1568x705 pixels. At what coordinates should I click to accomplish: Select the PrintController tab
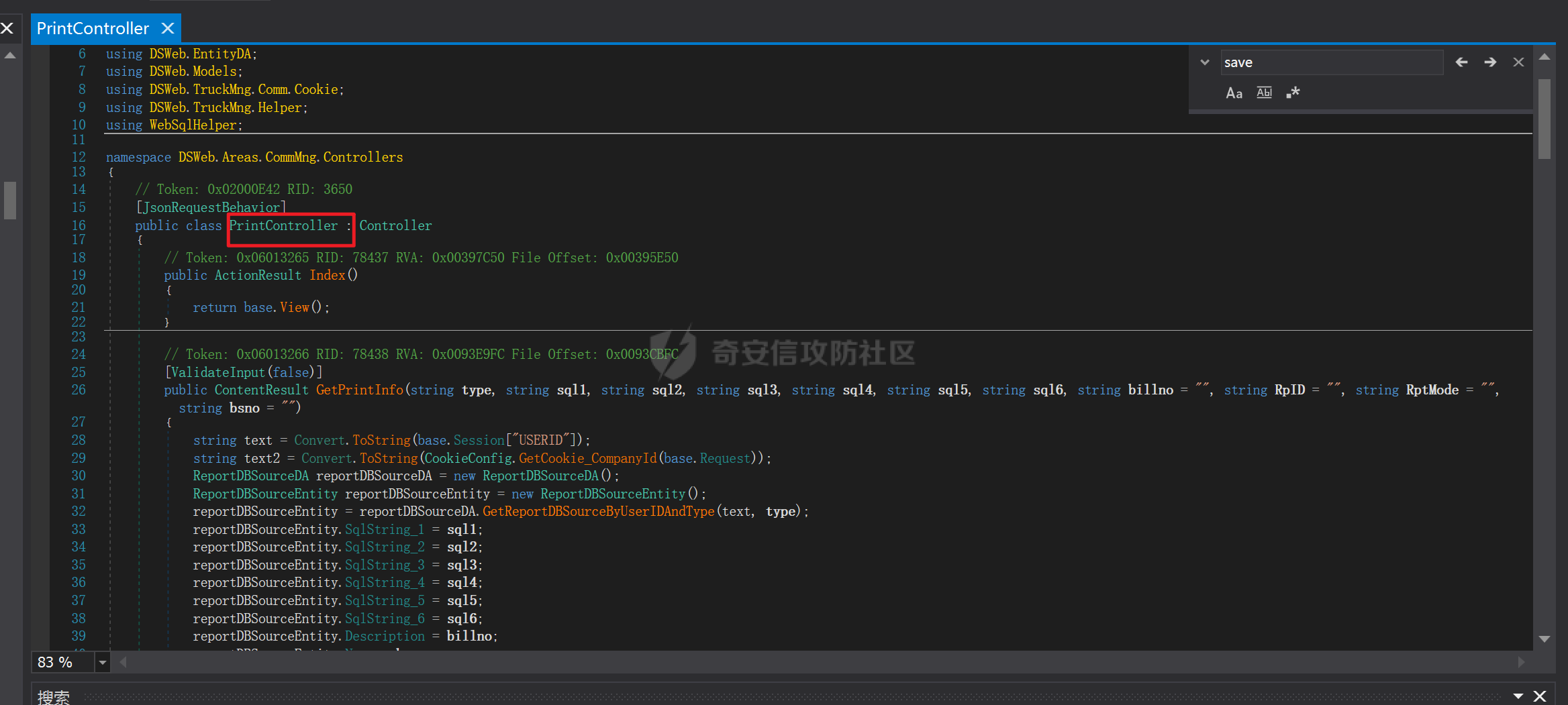[93, 28]
